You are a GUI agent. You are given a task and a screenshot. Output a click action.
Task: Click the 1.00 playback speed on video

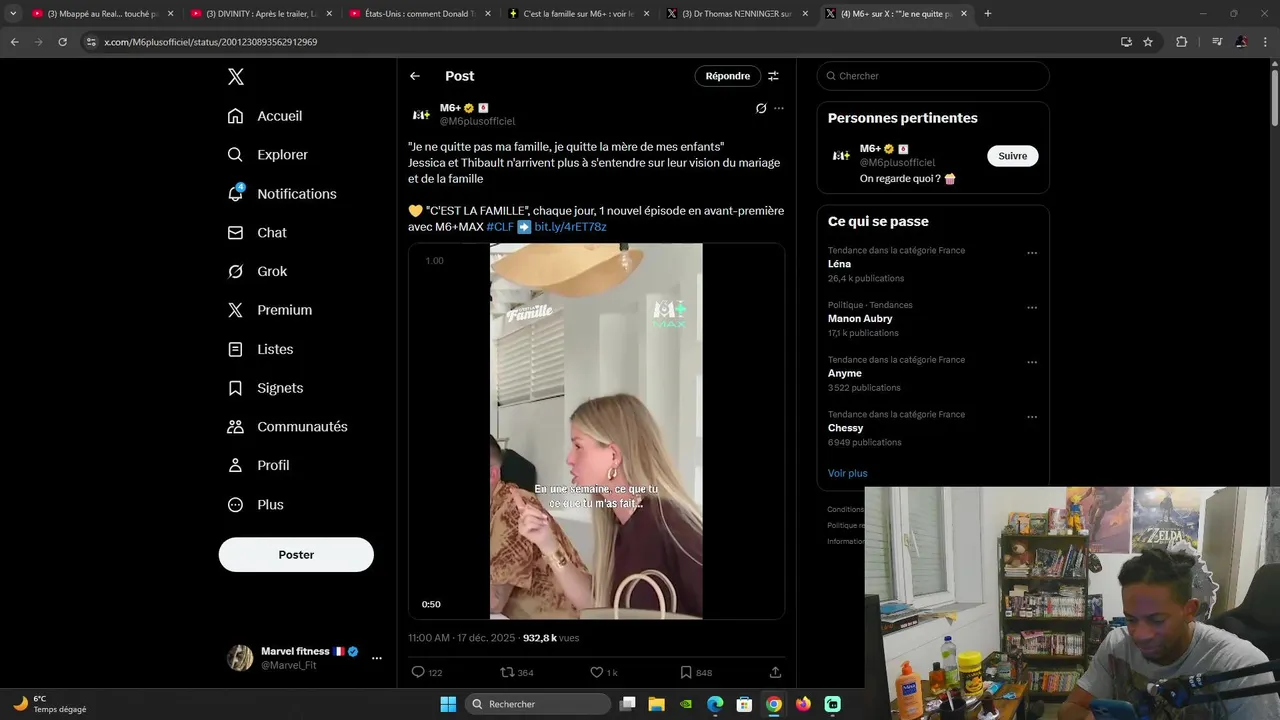434,261
